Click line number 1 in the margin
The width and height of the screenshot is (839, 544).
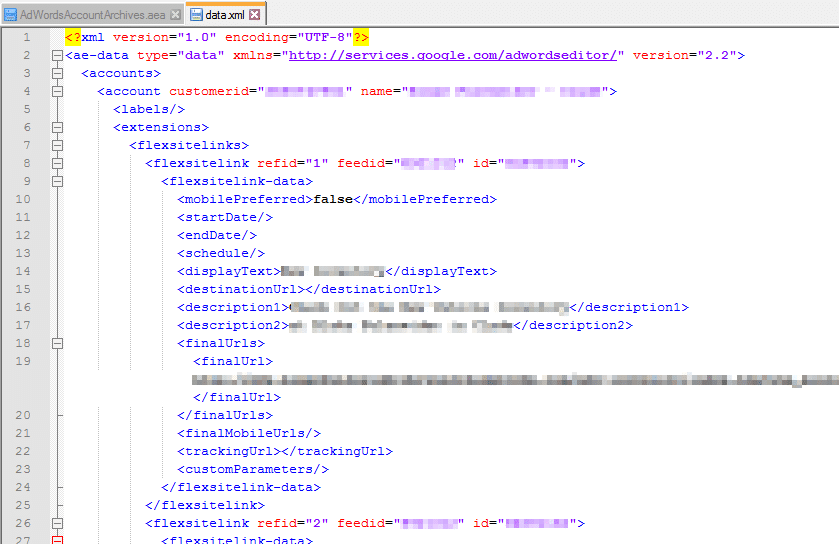(27, 37)
